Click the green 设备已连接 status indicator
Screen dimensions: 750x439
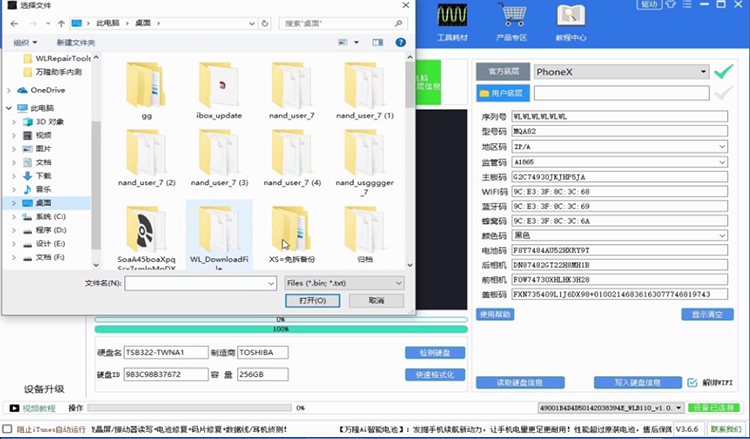click(x=714, y=408)
